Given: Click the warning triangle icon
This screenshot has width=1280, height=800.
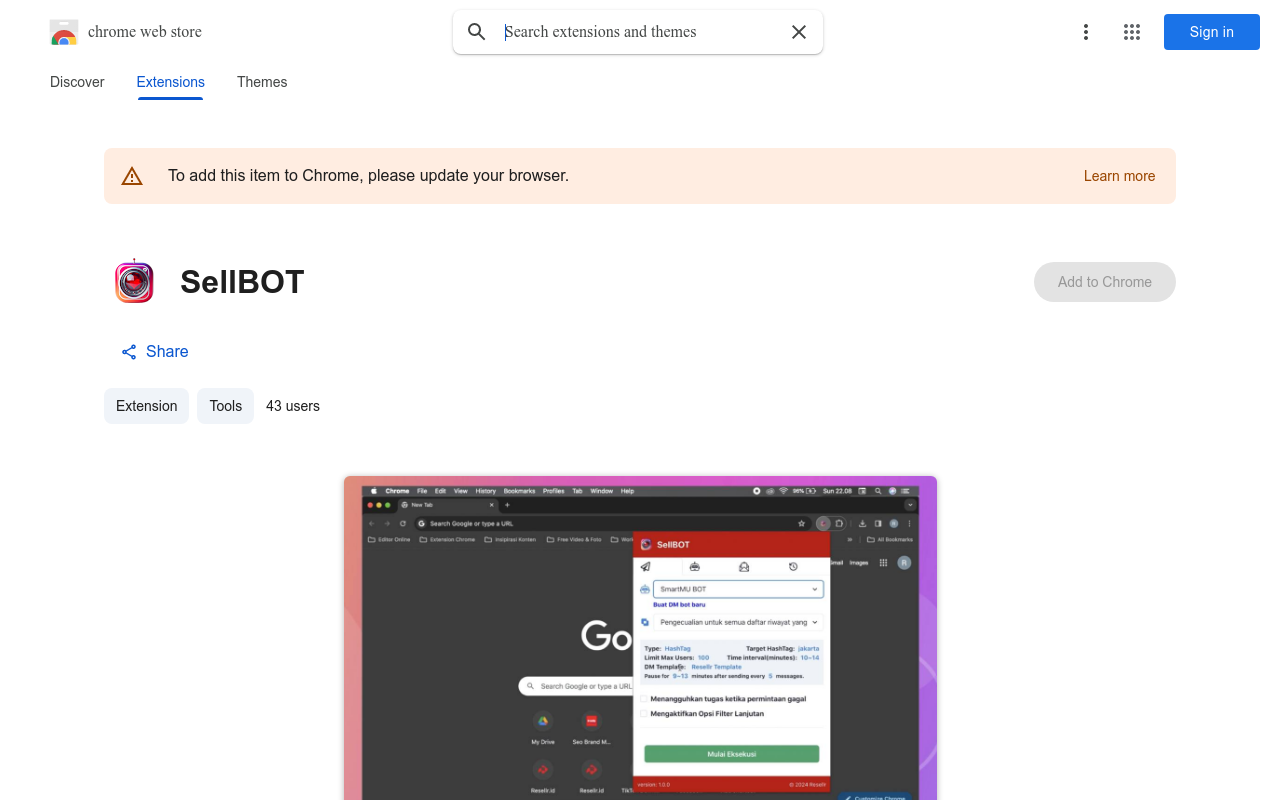Looking at the screenshot, I should [132, 176].
